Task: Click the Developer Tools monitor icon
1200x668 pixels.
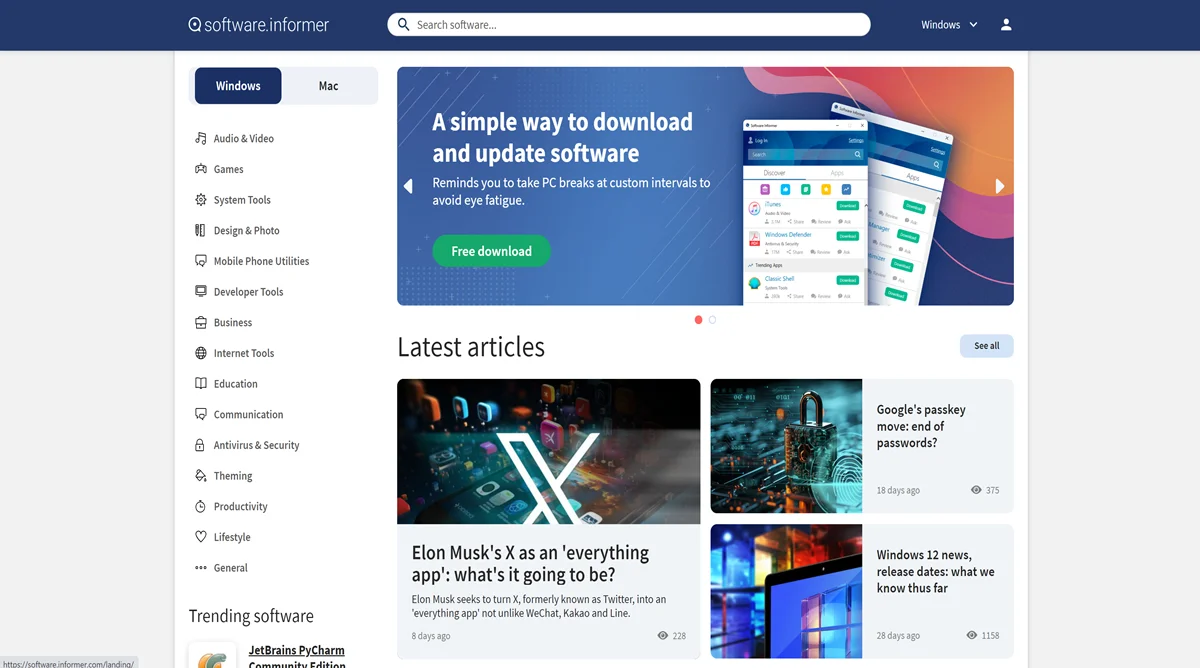Action: point(201,292)
